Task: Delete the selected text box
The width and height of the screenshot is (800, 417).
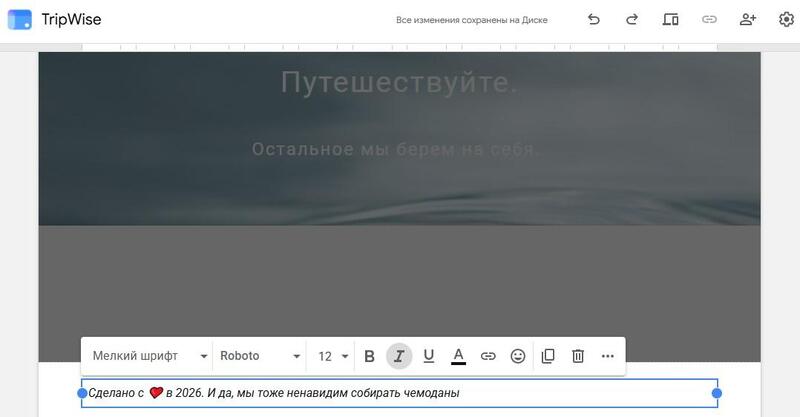Action: pyautogui.click(x=578, y=356)
